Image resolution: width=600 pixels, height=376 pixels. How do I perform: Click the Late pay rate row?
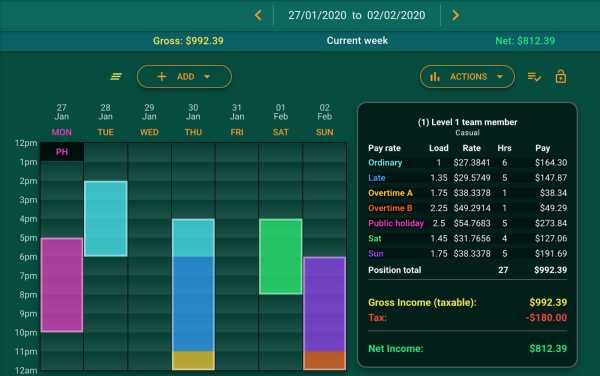click(x=467, y=178)
